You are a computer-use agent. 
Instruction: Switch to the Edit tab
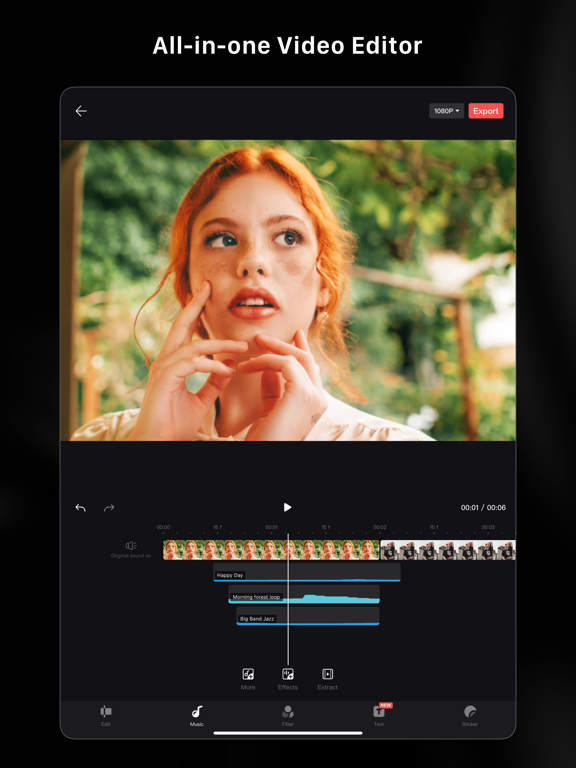point(106,716)
